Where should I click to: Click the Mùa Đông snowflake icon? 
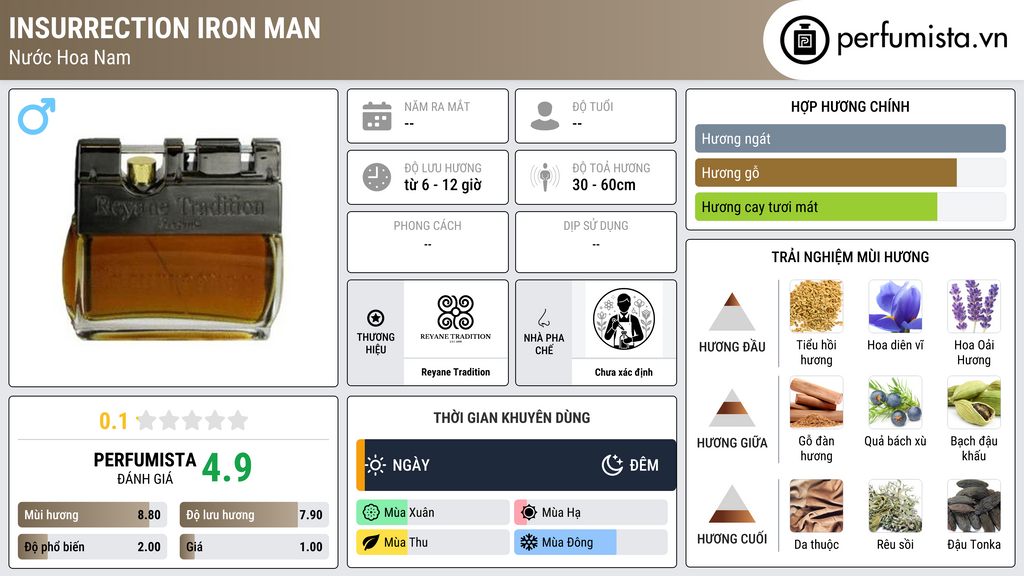(528, 542)
